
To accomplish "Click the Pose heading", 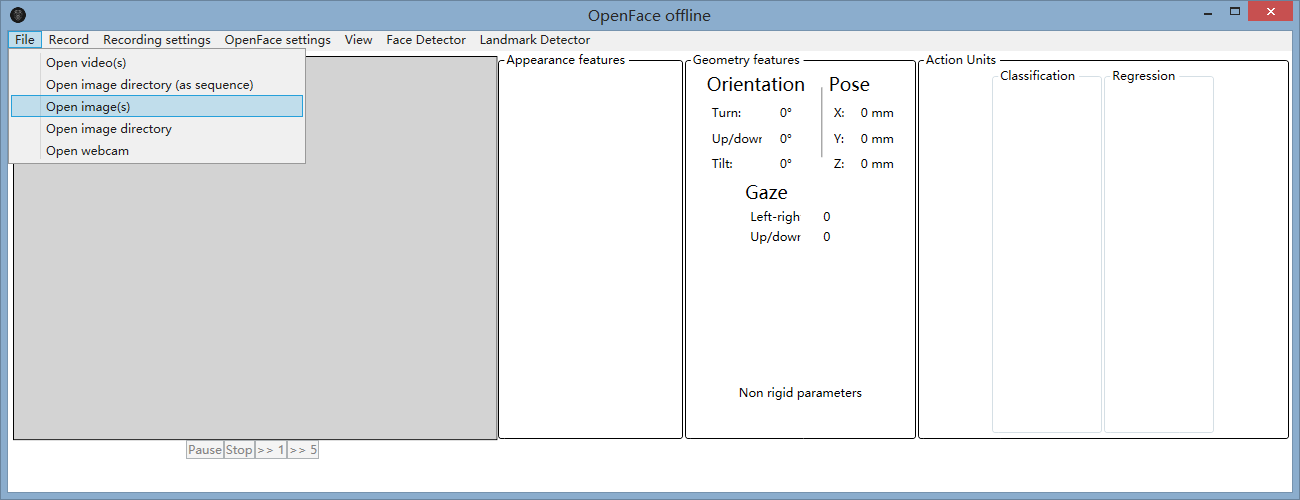I will tap(849, 85).
